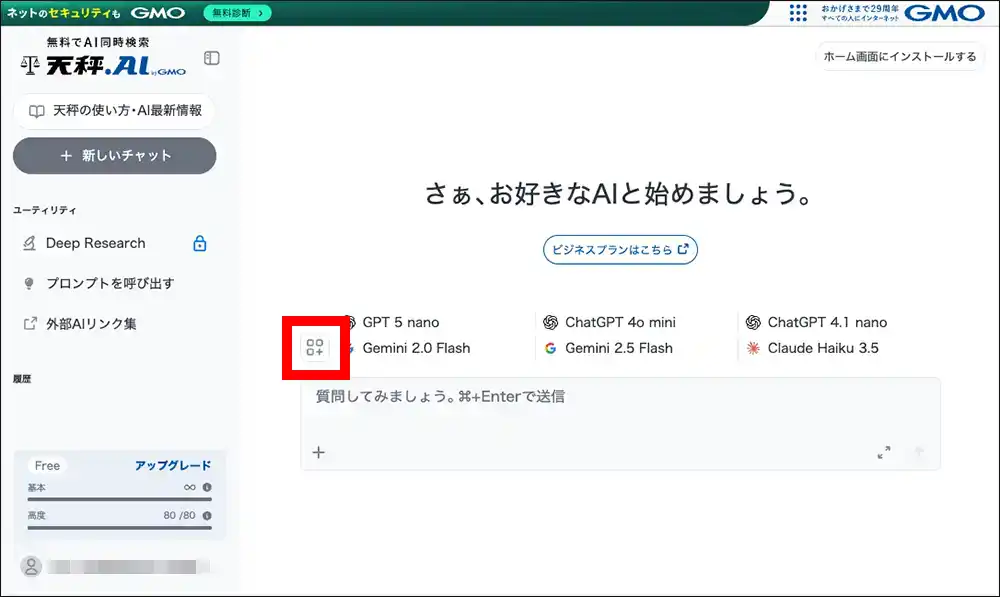Open the GMO services grid icon
Viewport: 1000px width, 597px height.
[797, 12]
